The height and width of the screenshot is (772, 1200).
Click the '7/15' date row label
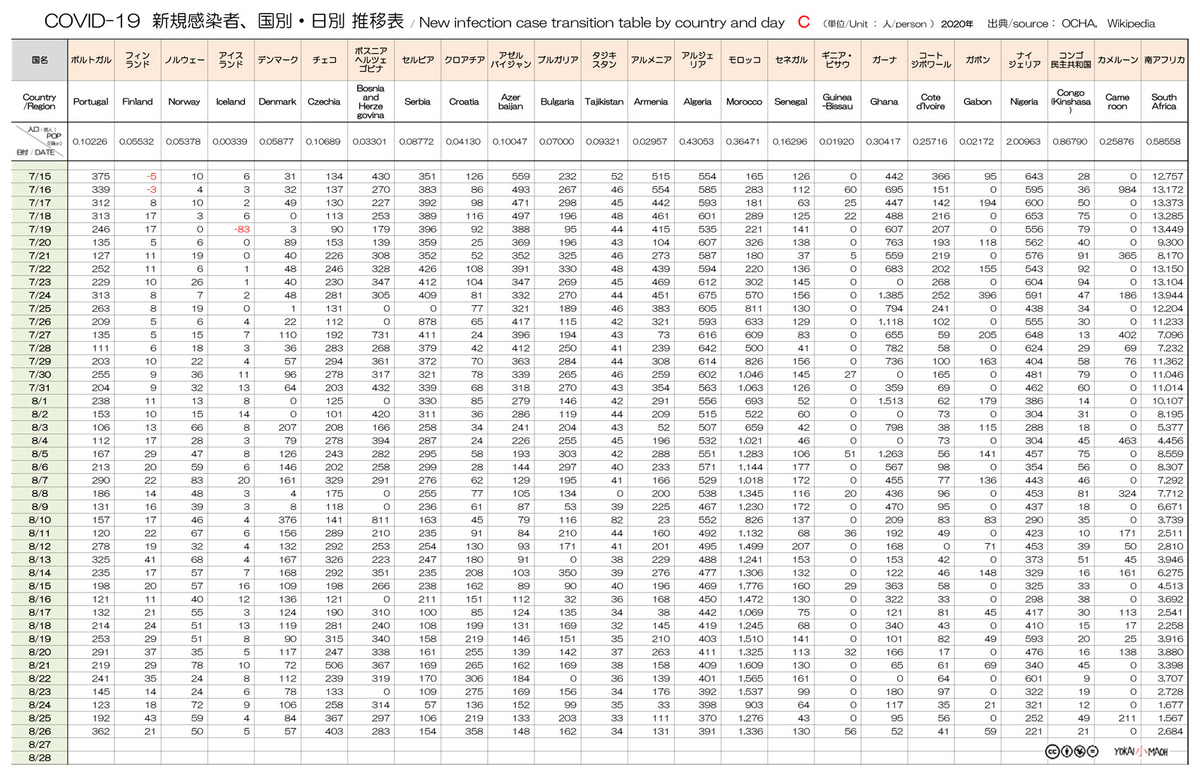coord(40,176)
